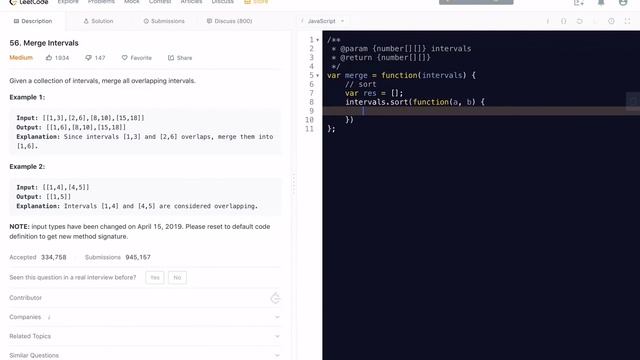Click the problem title '56. Merge Intervals'
Image resolution: width=640 pixels, height=360 pixels.
pos(44,43)
